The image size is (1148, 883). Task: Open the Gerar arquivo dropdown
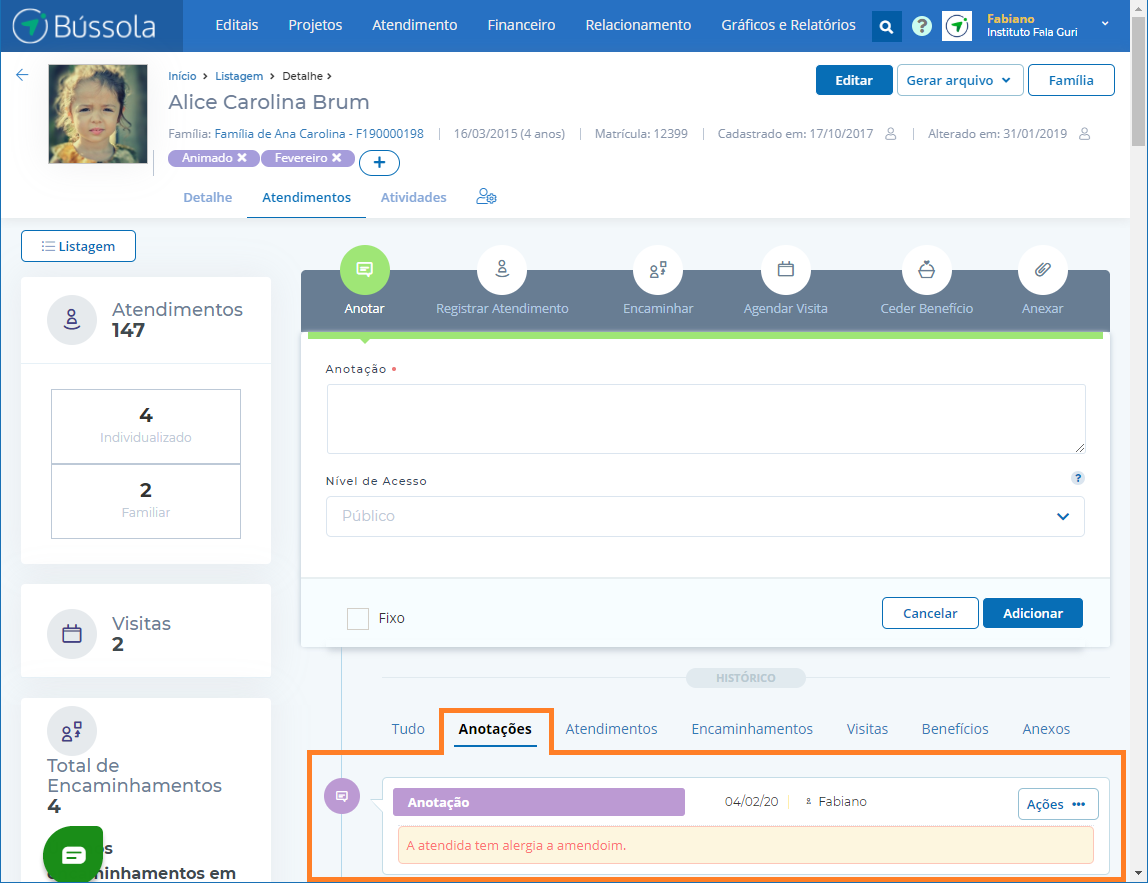pyautogui.click(x=960, y=81)
